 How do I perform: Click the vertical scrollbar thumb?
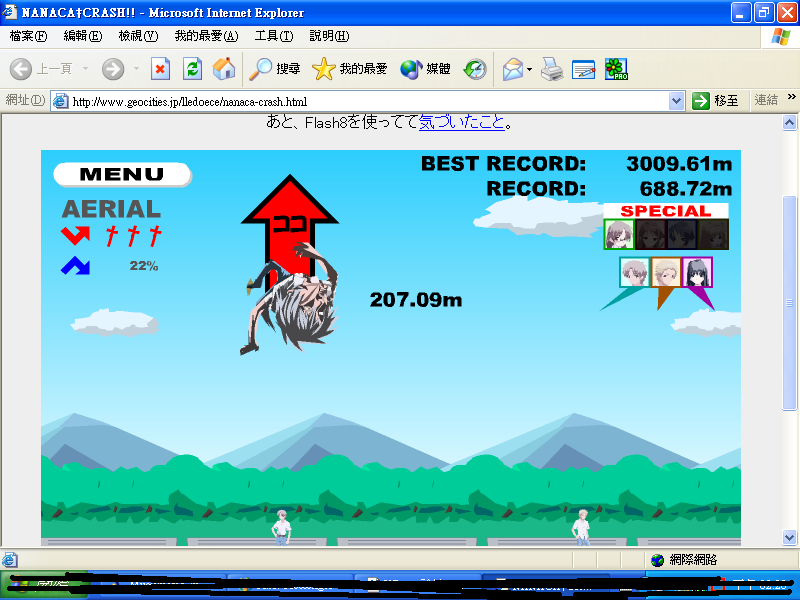[789, 303]
